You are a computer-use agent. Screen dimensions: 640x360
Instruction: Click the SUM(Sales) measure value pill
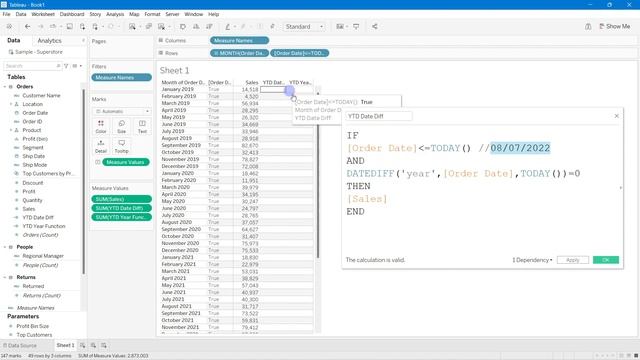point(122,199)
